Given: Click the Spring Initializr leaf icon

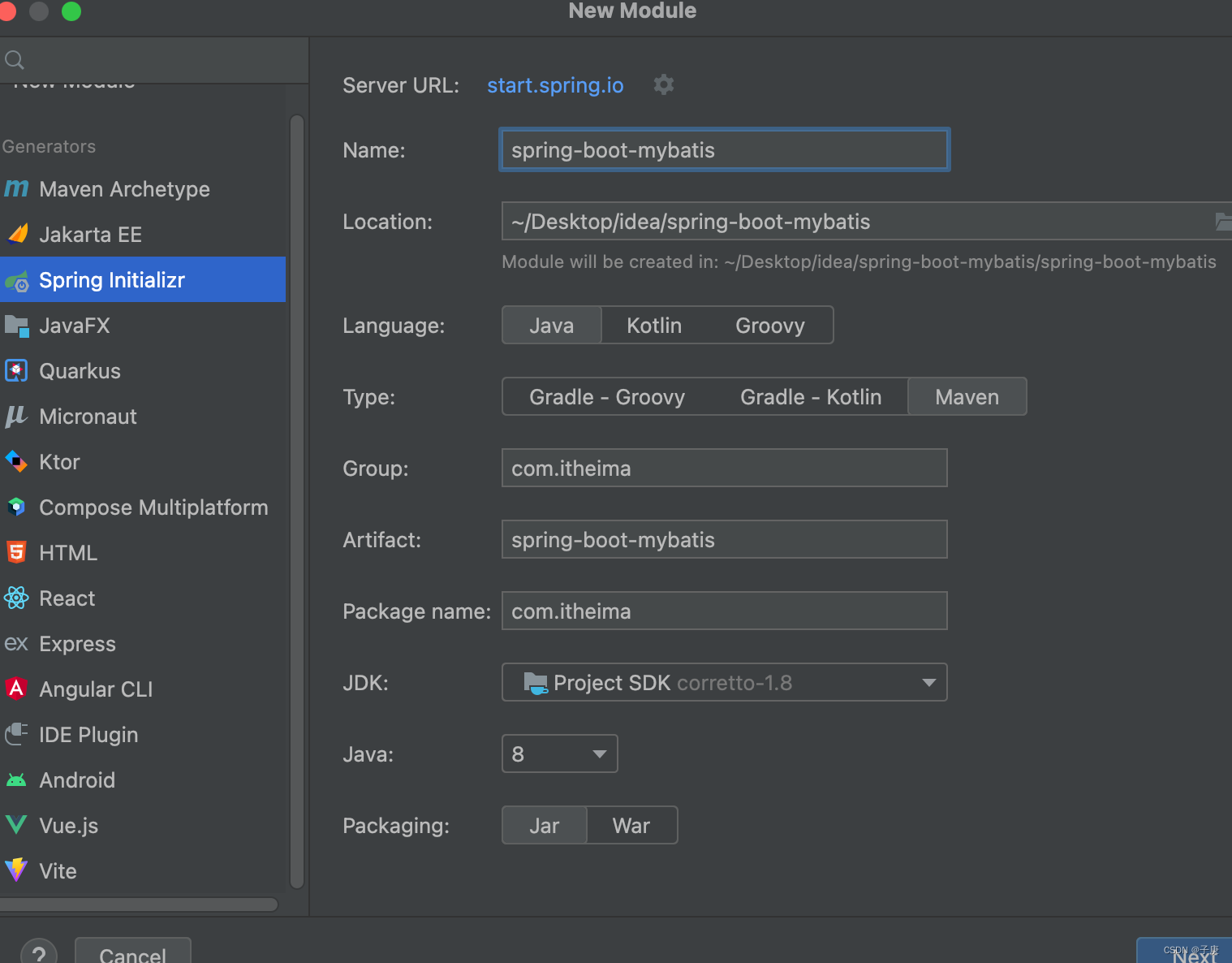Looking at the screenshot, I should (17, 281).
